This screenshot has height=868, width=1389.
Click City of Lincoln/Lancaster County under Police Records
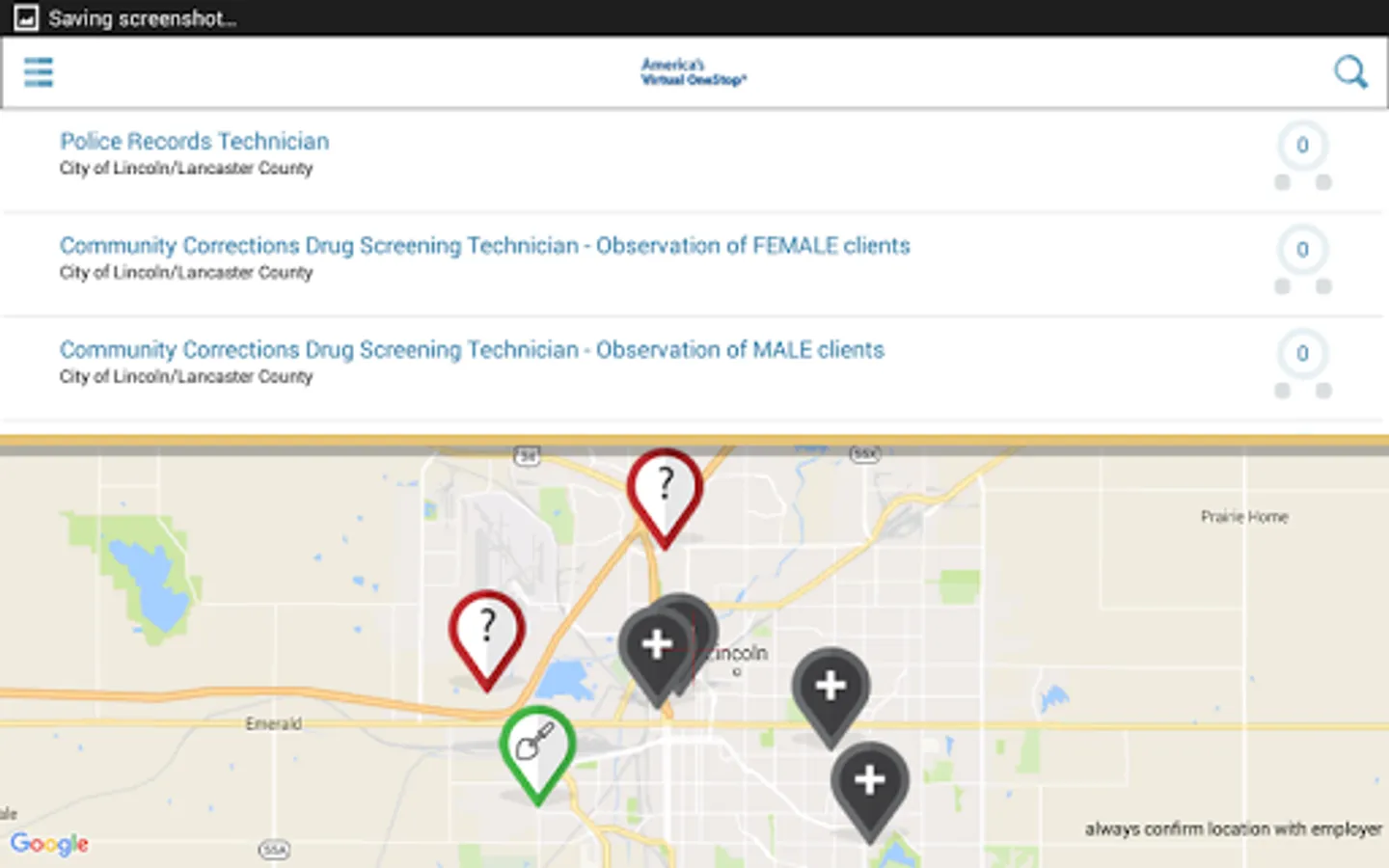tap(186, 169)
